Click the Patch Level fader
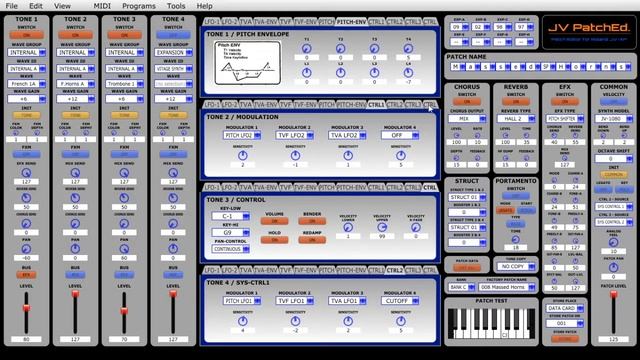Screen dimensions: 640x360 (613, 294)
